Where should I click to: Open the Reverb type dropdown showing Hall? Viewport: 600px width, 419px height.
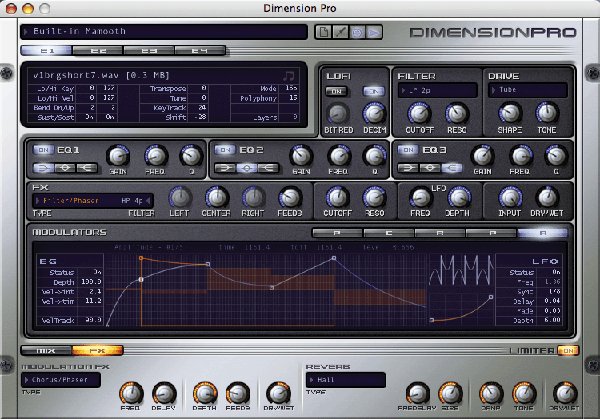tap(346, 380)
